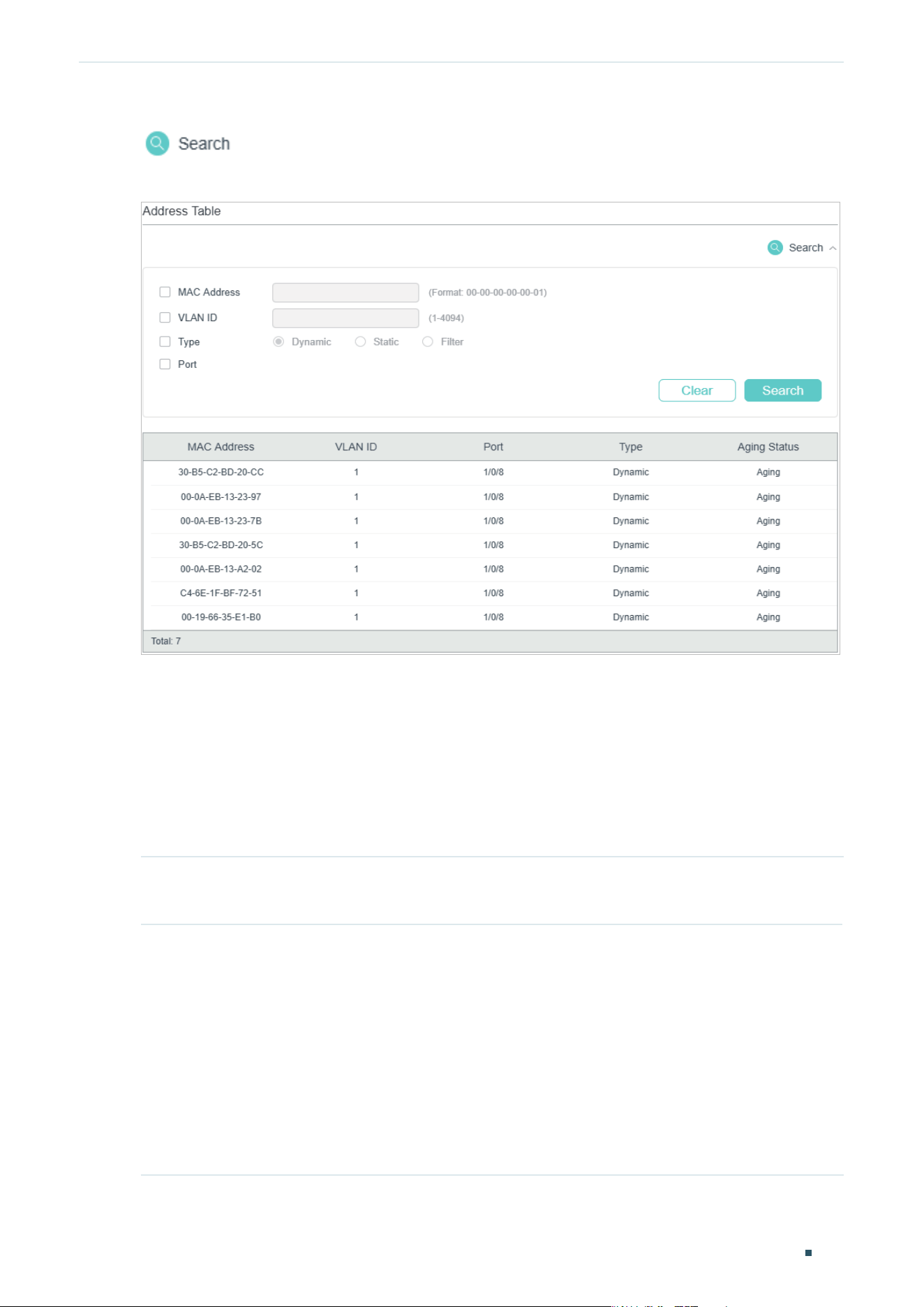924x1307 pixels.
Task: Sort by the MAC Address column header
Action: 221,447
